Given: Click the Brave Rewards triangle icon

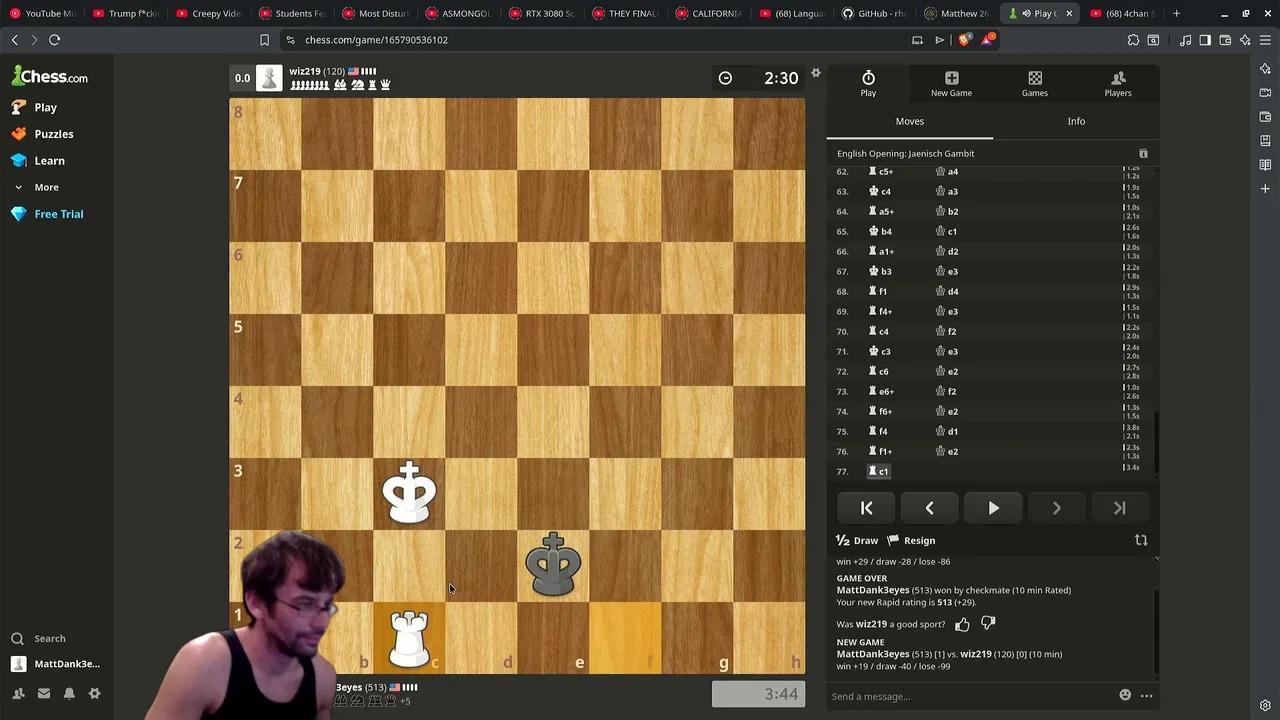Looking at the screenshot, I should tap(988, 40).
